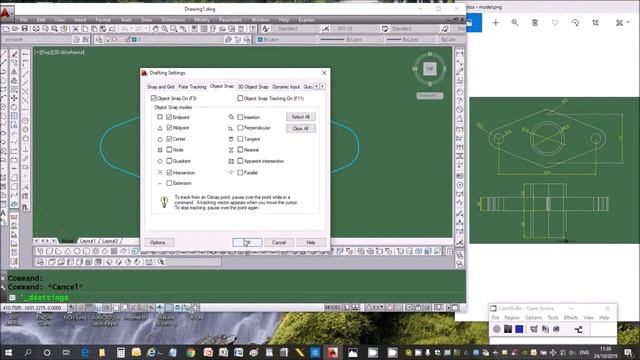This screenshot has width=640, height=360.
Task: Crop the image in Photos app
Action: pyautogui.click(x=596, y=23)
